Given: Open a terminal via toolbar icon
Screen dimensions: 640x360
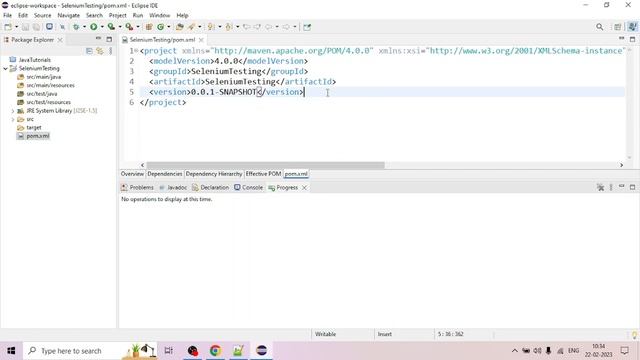Looking at the screenshot, I should pyautogui.click(x=49, y=27).
